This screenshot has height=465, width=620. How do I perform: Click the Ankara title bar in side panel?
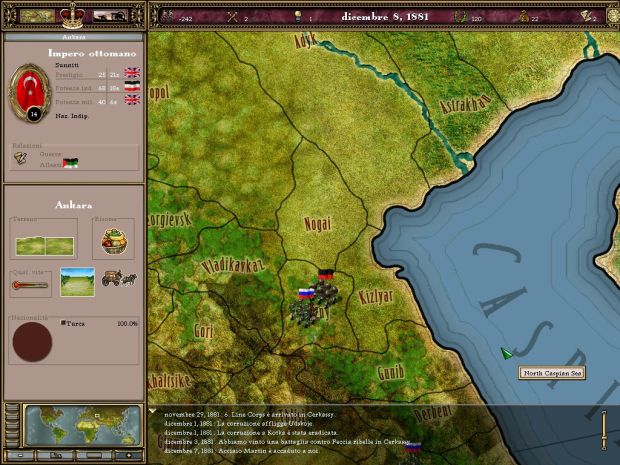pos(74,37)
